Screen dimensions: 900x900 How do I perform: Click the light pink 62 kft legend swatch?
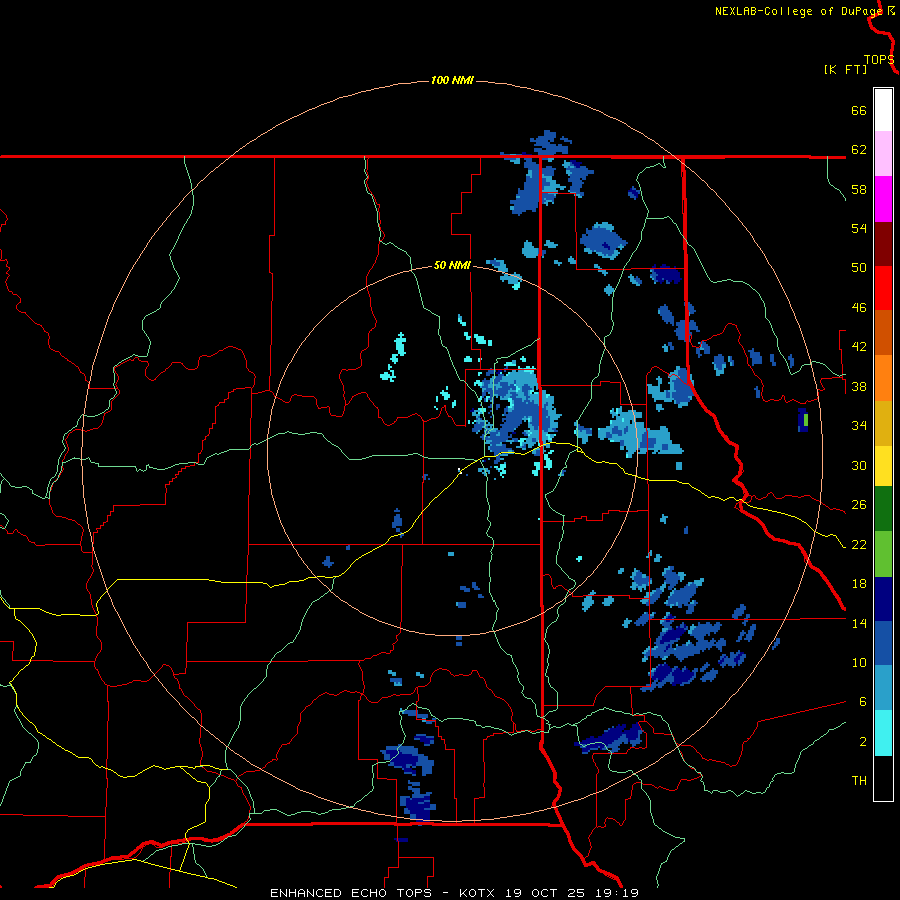click(x=883, y=154)
